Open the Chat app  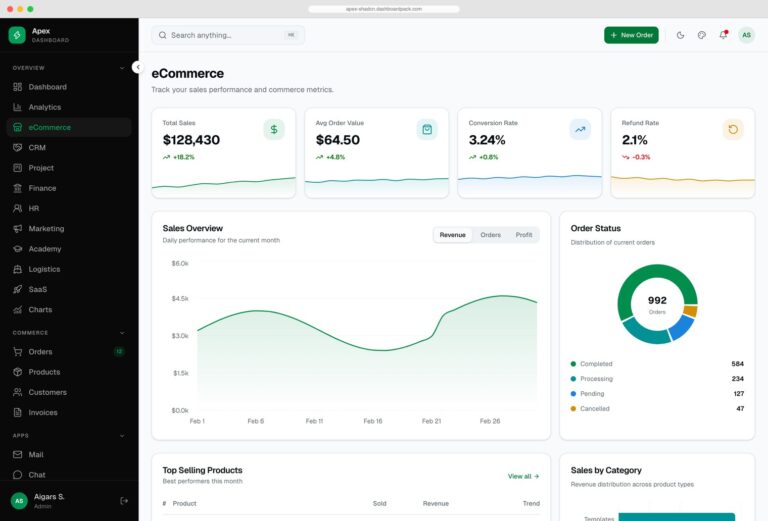click(x=69, y=474)
